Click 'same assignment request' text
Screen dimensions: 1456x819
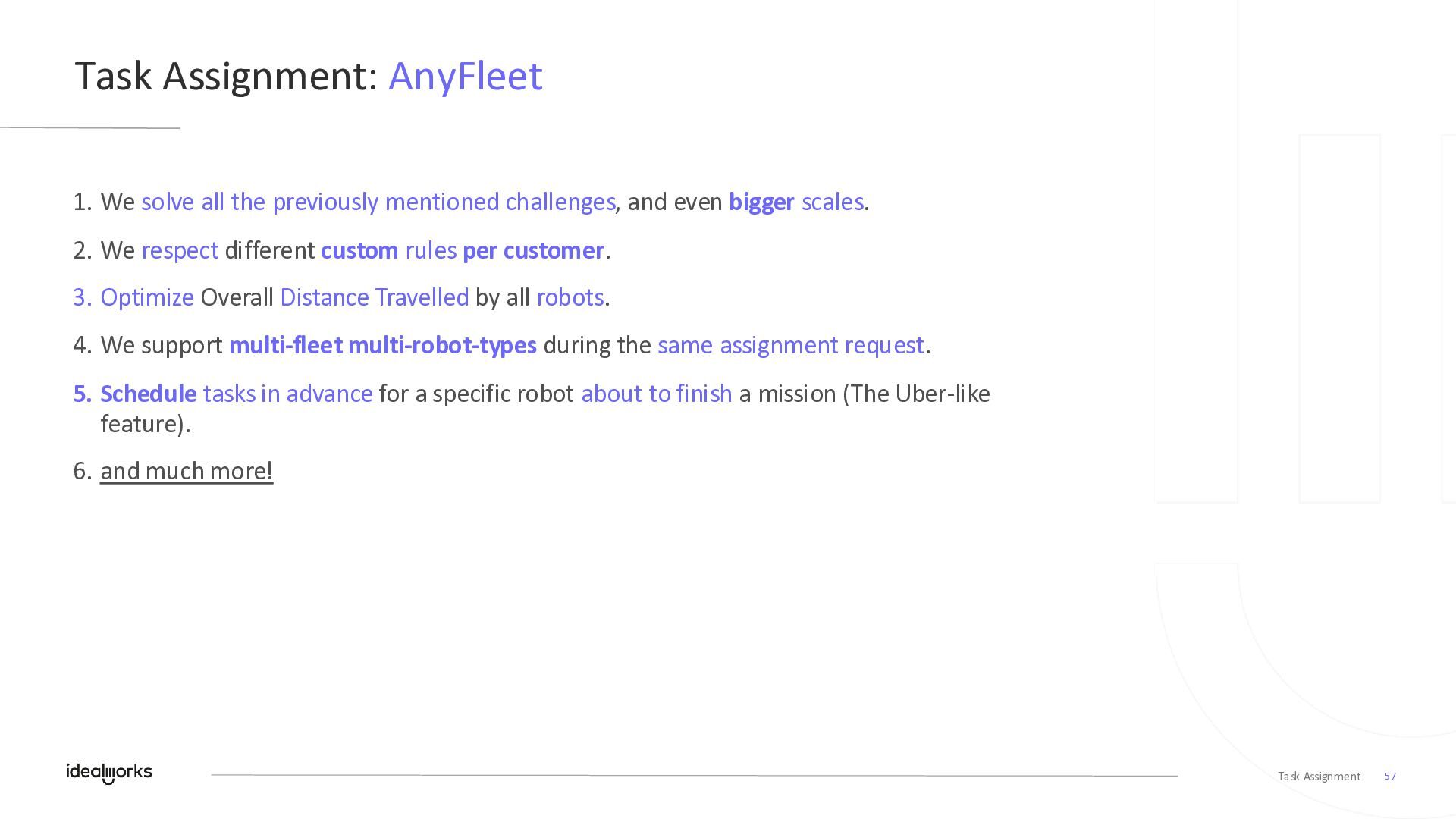coord(790,345)
